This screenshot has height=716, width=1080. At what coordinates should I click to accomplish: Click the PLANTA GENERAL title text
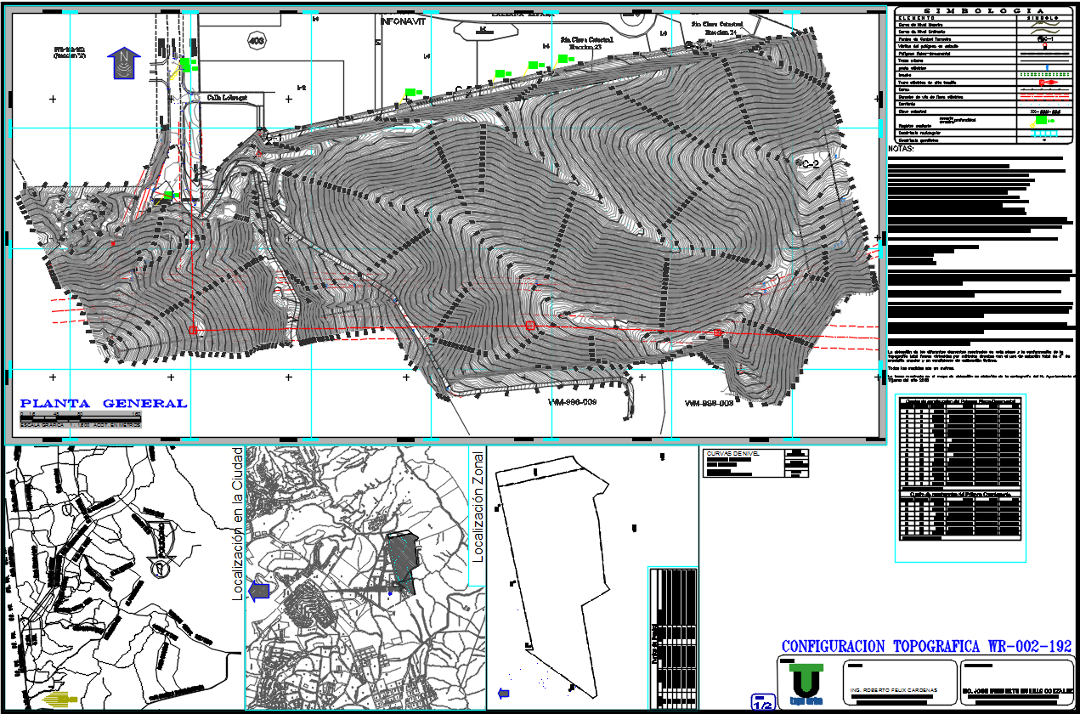(x=104, y=403)
